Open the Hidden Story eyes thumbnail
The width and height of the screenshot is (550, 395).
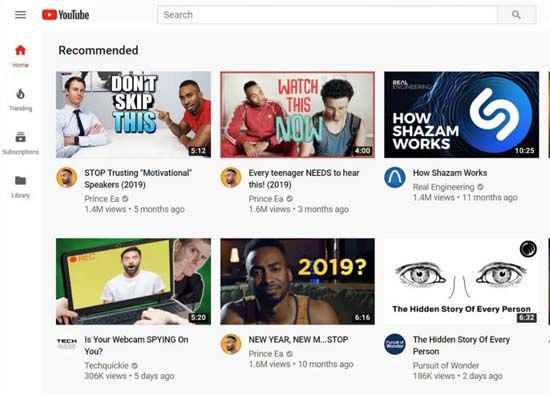(x=461, y=281)
